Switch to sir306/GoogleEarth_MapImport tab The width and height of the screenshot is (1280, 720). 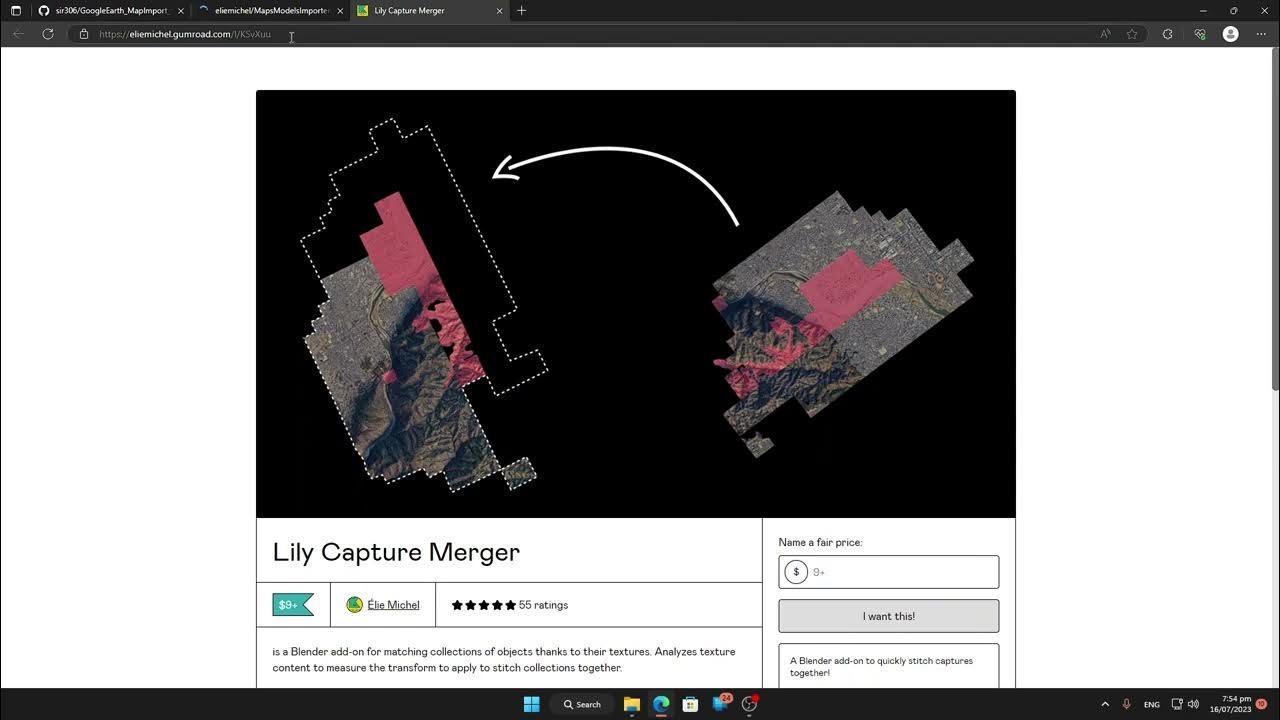[110, 10]
